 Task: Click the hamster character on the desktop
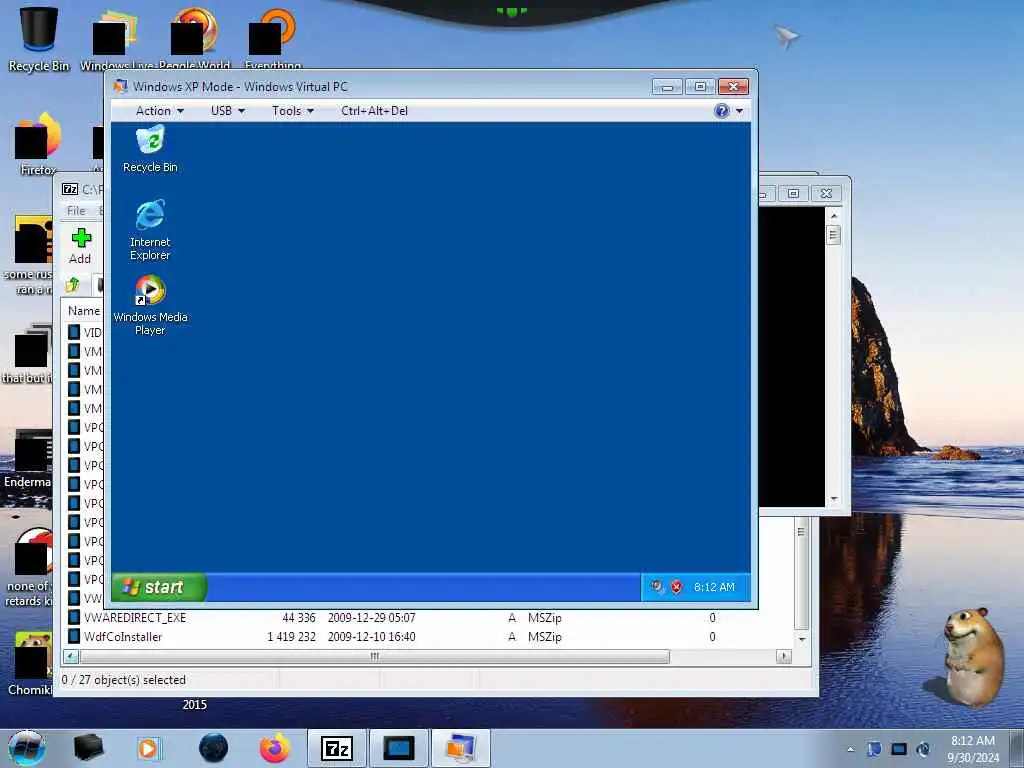point(972,656)
